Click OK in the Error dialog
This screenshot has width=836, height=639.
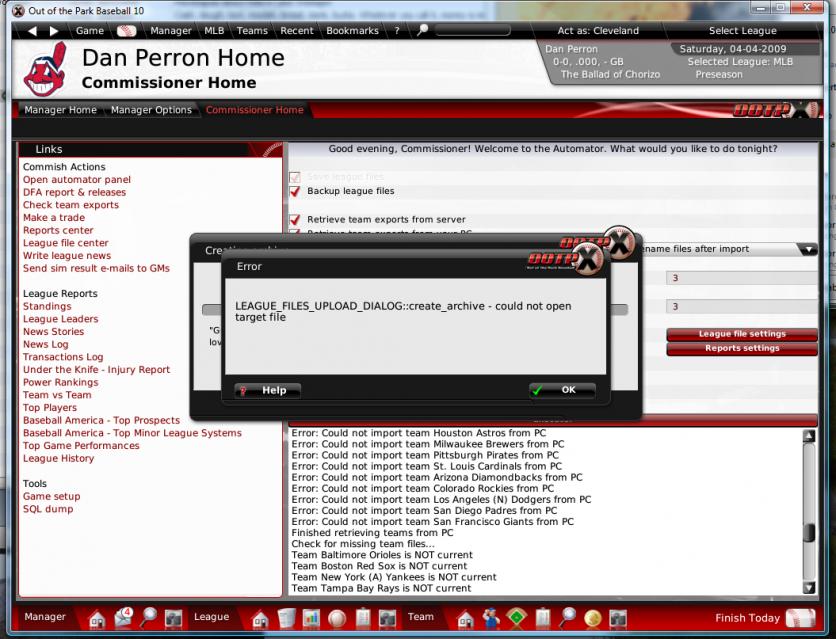click(562, 390)
